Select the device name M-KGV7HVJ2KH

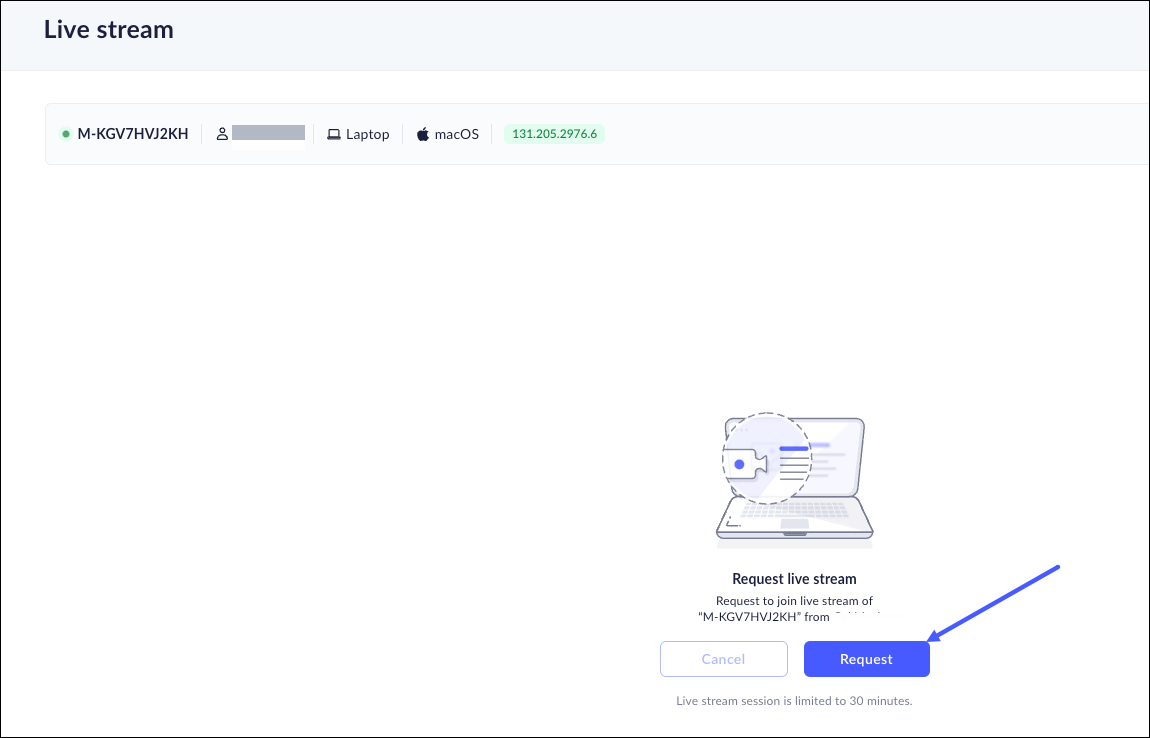(133, 134)
